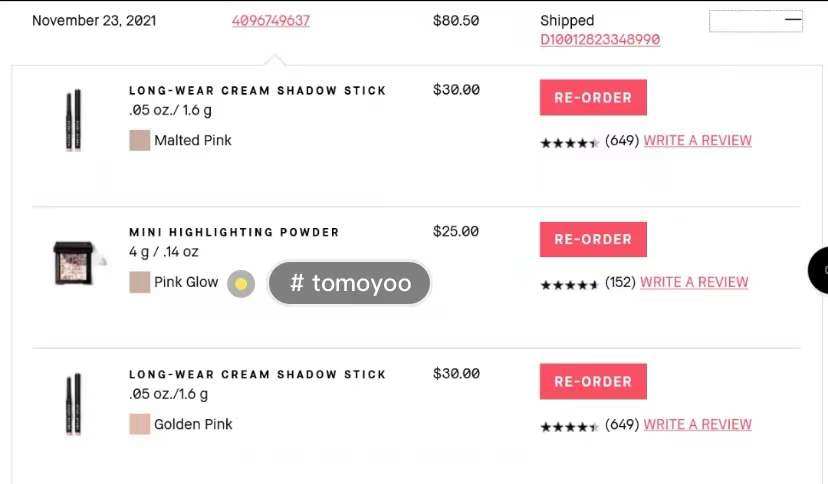Viewport: 828px width, 484px height.
Task: Tap the yellow dot tag marker
Action: click(241, 284)
